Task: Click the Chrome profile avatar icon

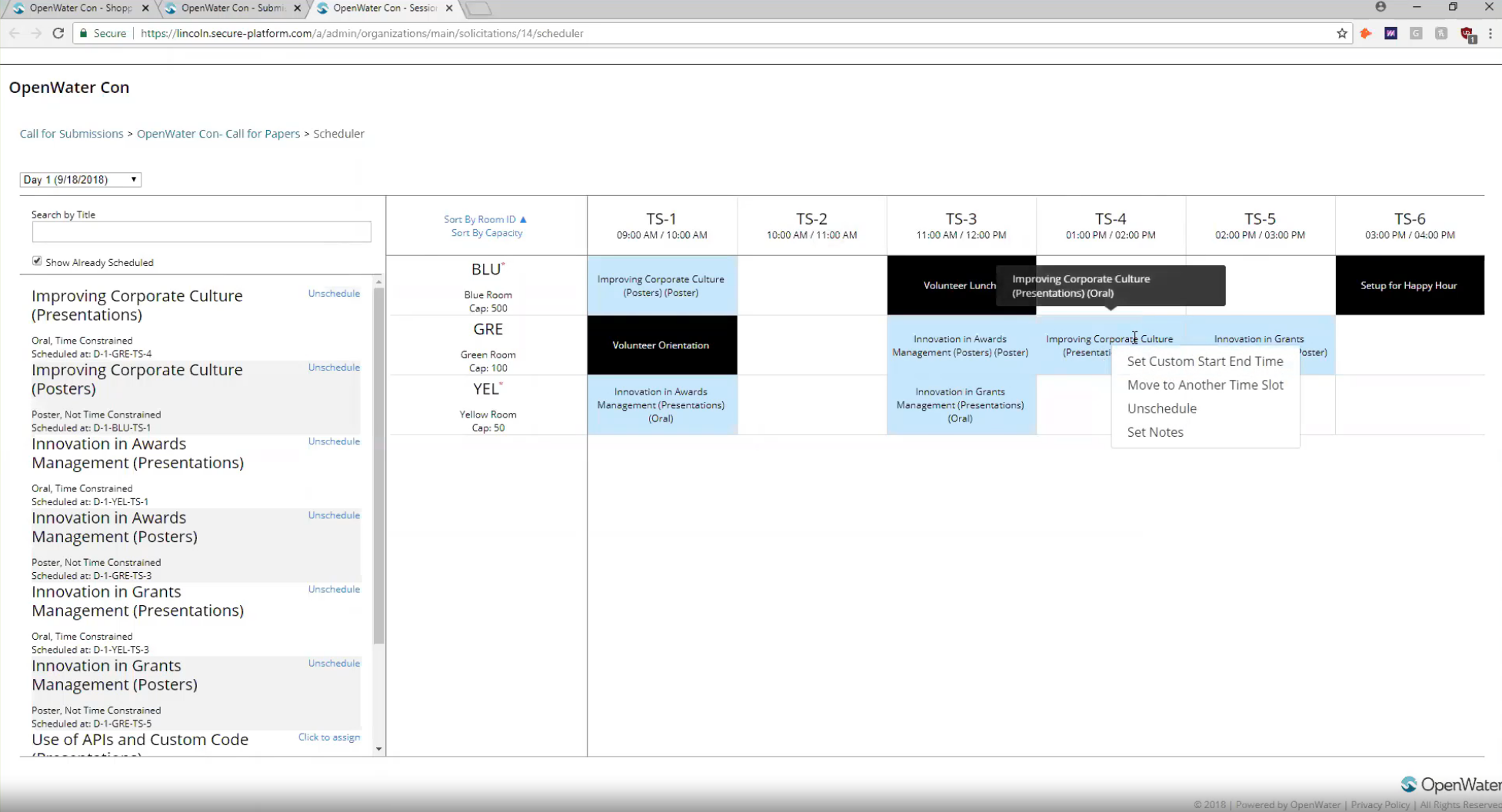Action: [x=1380, y=7]
